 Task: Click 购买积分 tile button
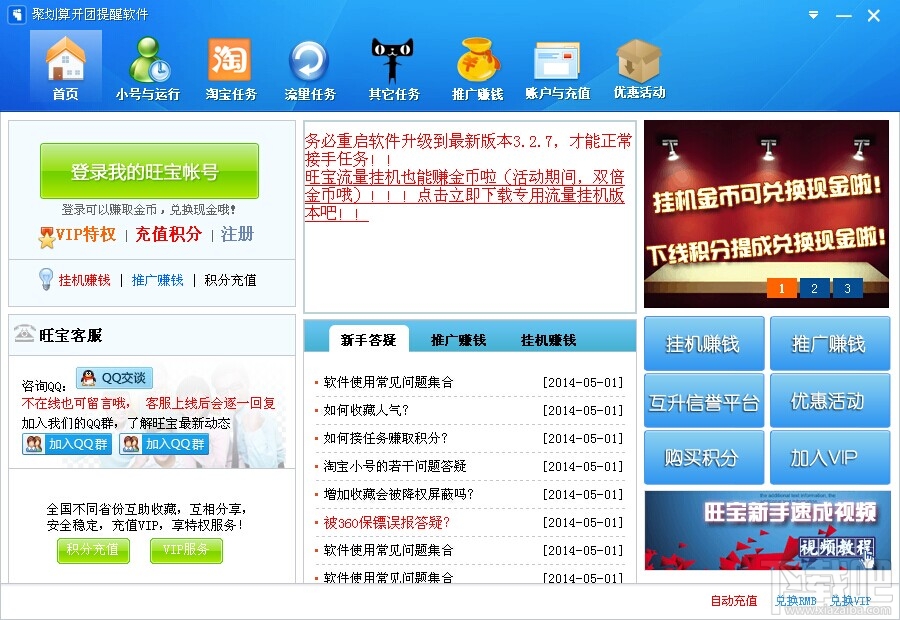coord(704,458)
